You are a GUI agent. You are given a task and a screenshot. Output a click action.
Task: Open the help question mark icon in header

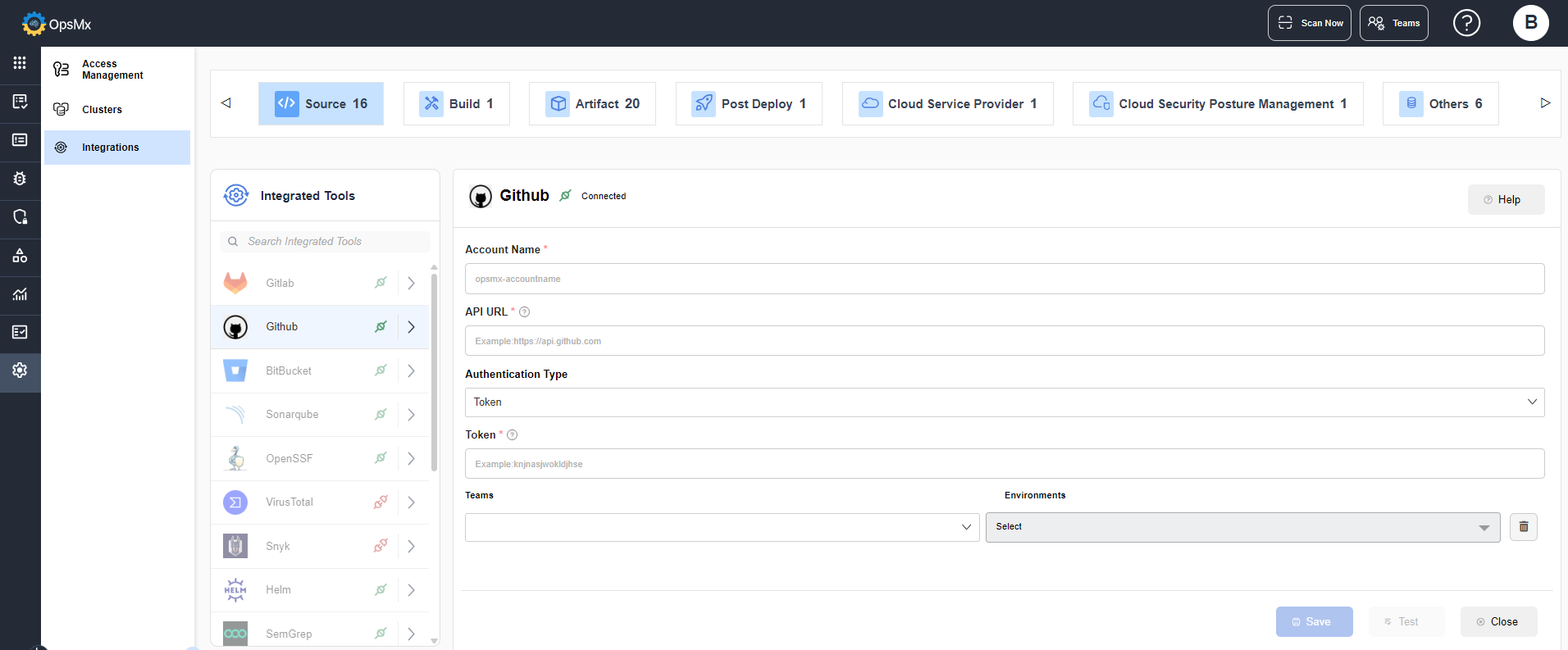[x=1466, y=23]
